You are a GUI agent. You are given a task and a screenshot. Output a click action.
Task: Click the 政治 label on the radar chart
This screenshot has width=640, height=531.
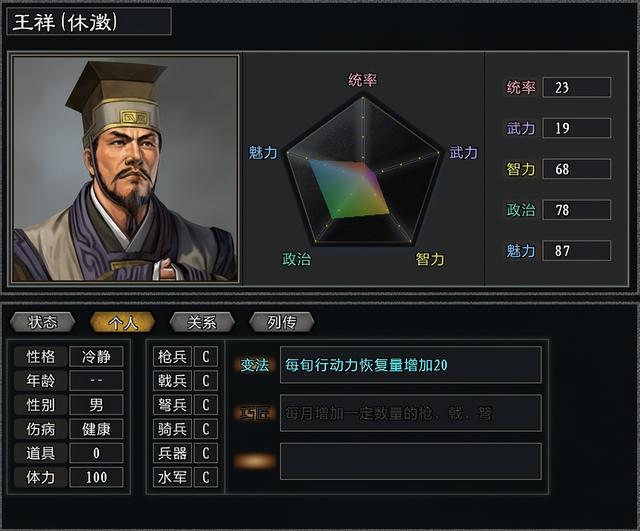click(297, 259)
